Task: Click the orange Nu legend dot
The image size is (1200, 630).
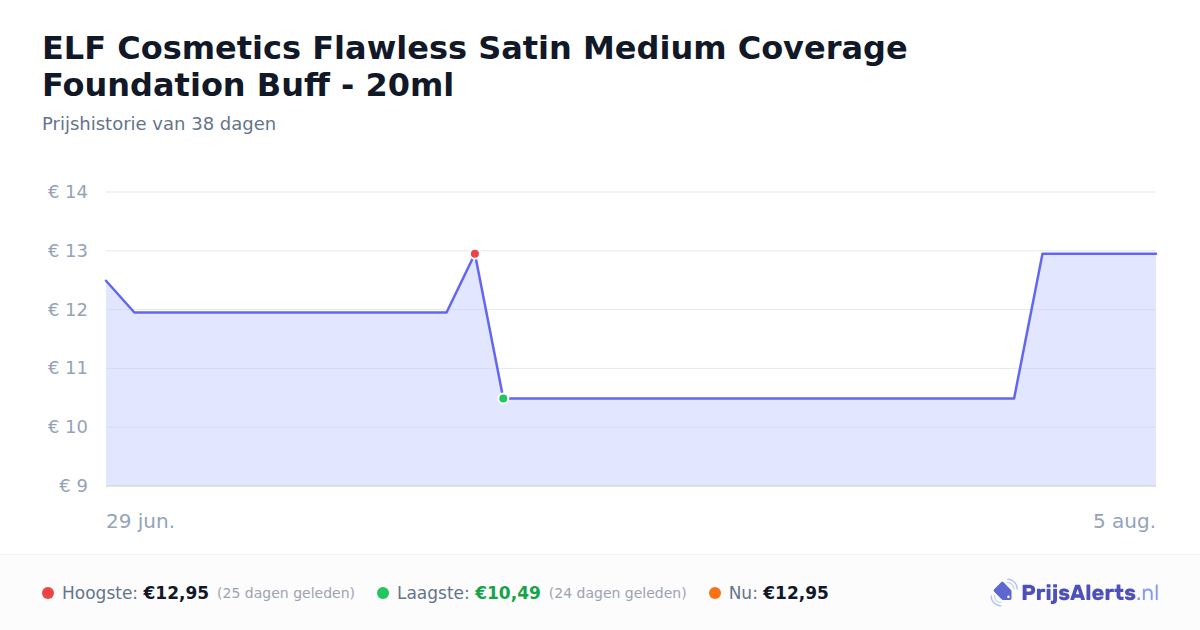Action: point(715,593)
